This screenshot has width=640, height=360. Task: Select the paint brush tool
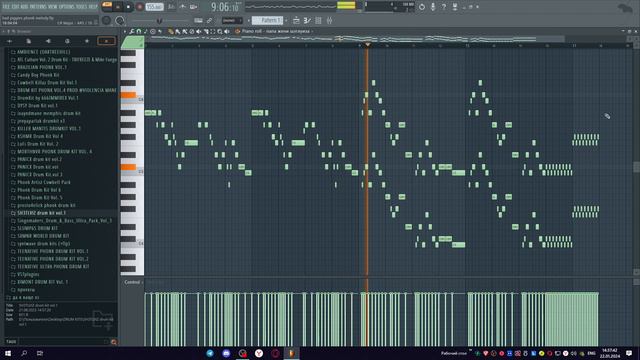point(178,31)
